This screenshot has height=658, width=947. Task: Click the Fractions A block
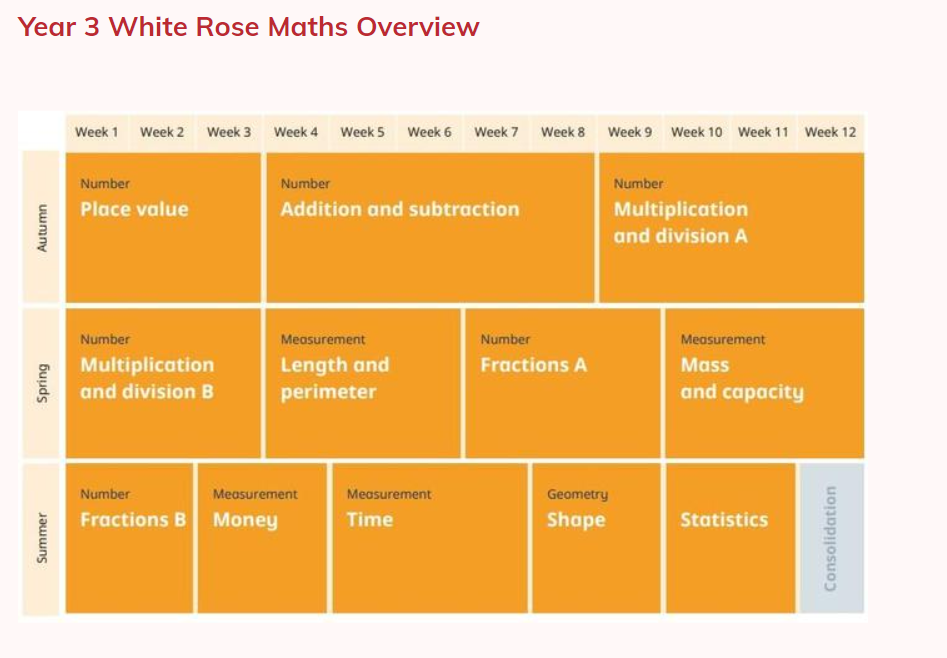pyautogui.click(x=562, y=383)
